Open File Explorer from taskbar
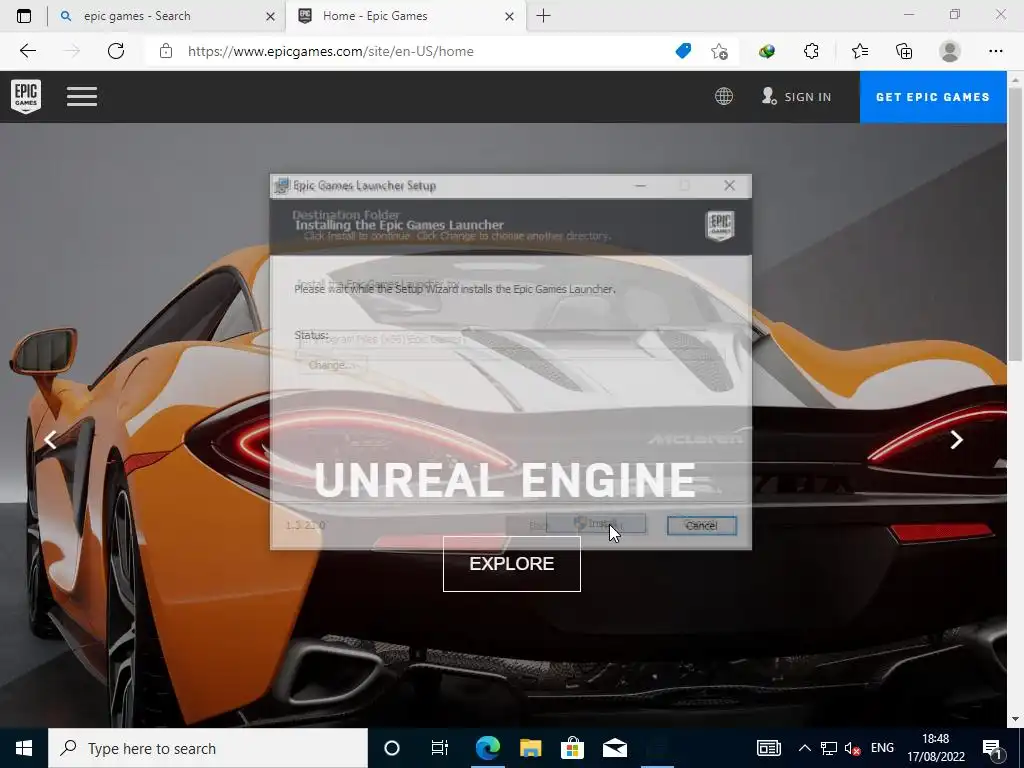The width and height of the screenshot is (1024, 768). click(x=530, y=748)
